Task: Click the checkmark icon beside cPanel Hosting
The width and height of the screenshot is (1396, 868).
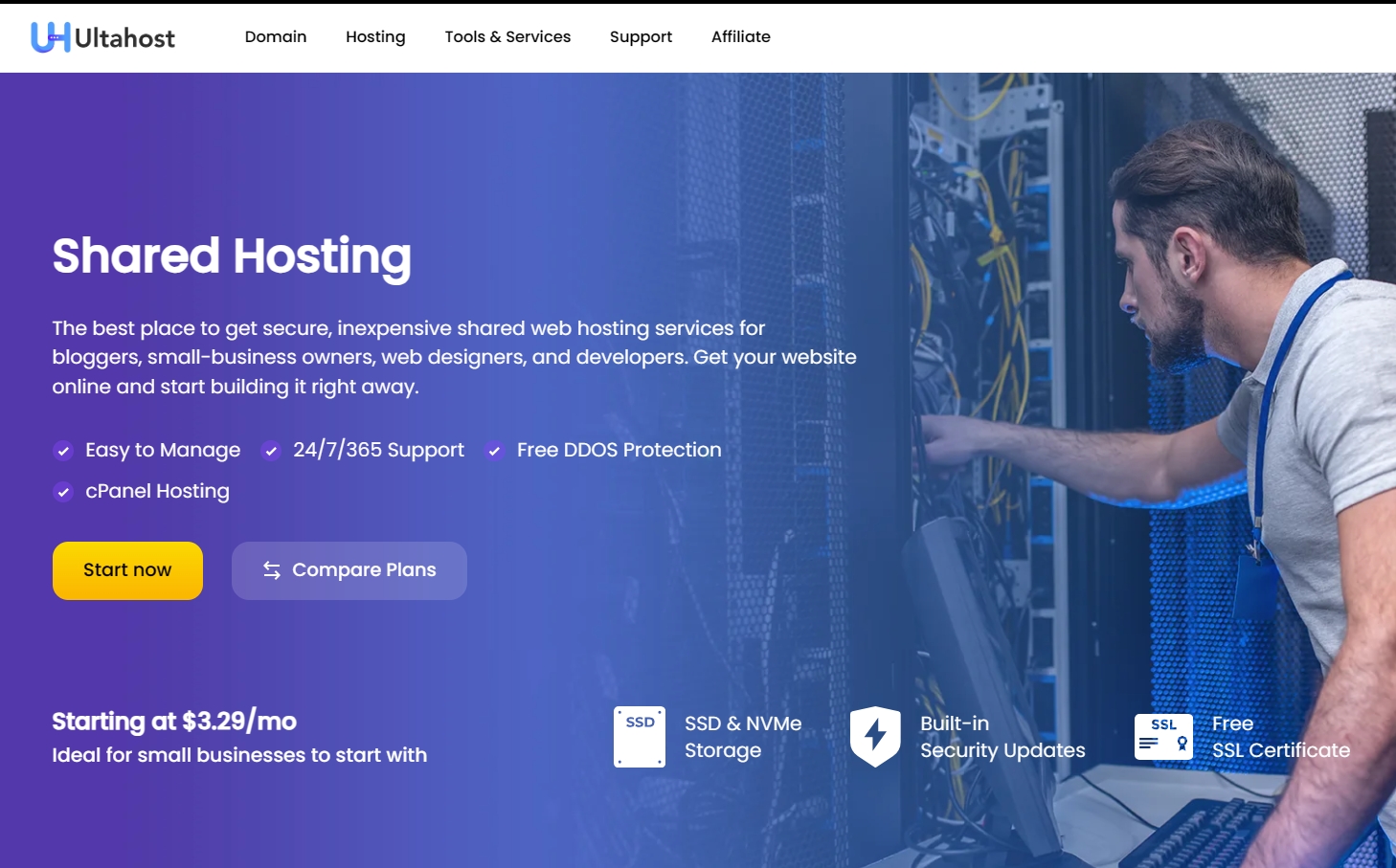Action: pyautogui.click(x=63, y=492)
